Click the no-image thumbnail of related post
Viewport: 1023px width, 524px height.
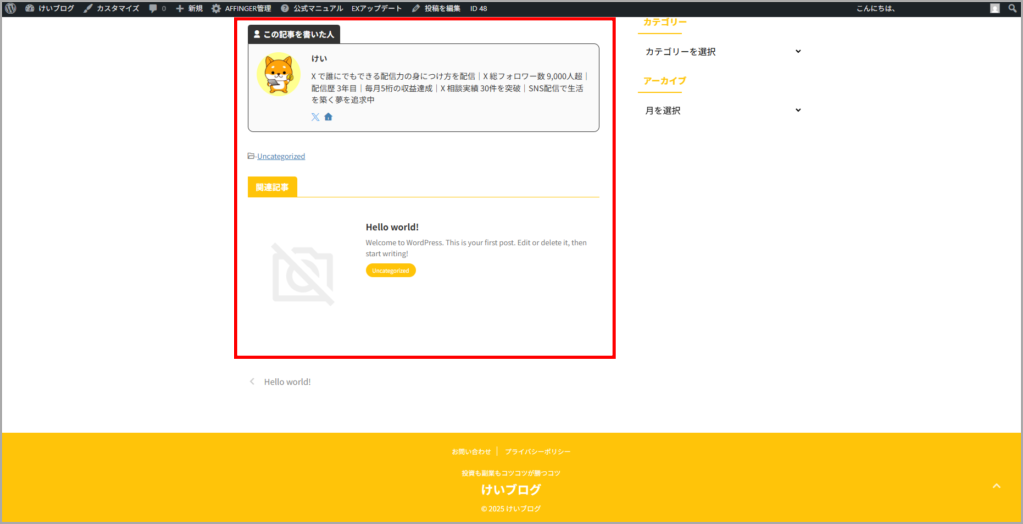[x=302, y=274]
